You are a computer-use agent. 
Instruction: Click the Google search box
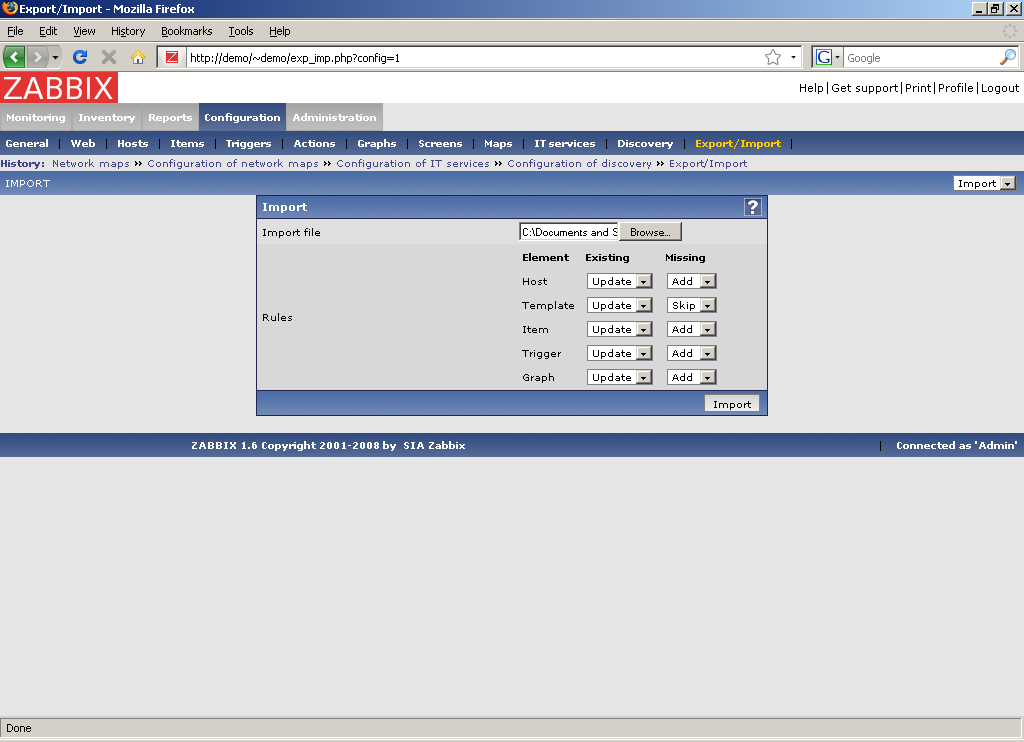[921, 57]
